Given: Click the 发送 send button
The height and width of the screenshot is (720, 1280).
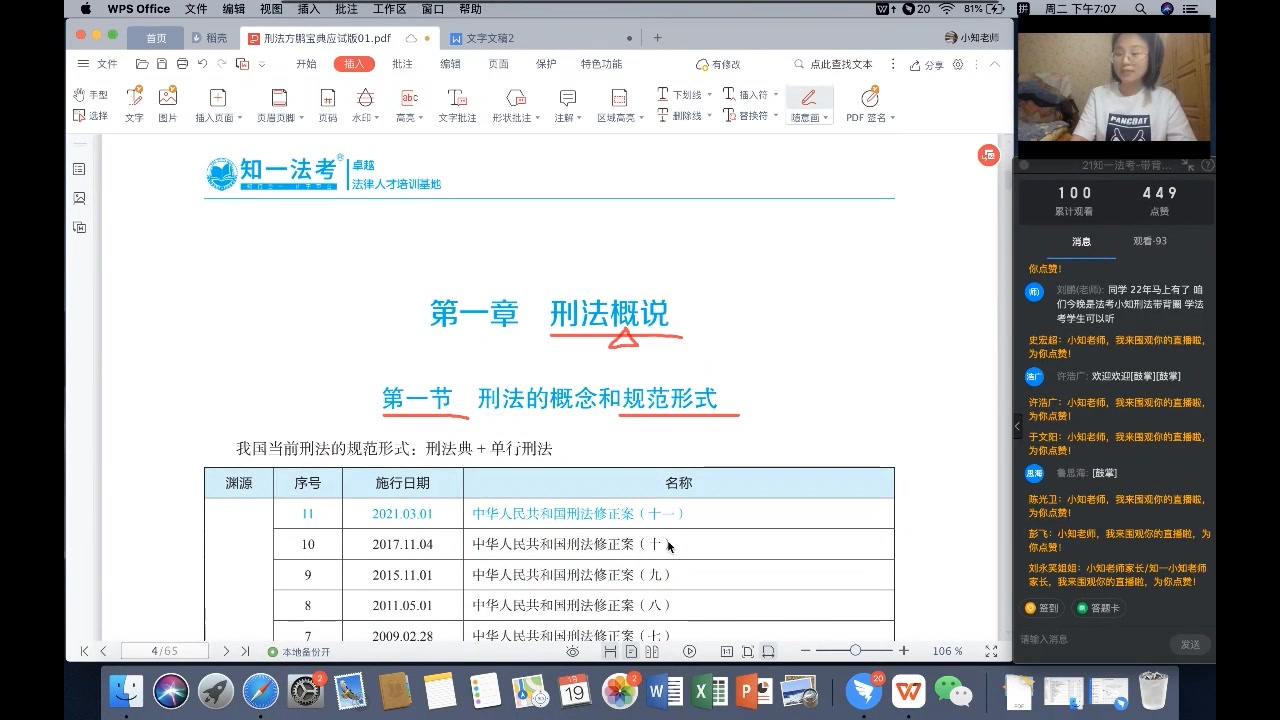Looking at the screenshot, I should point(1190,645).
